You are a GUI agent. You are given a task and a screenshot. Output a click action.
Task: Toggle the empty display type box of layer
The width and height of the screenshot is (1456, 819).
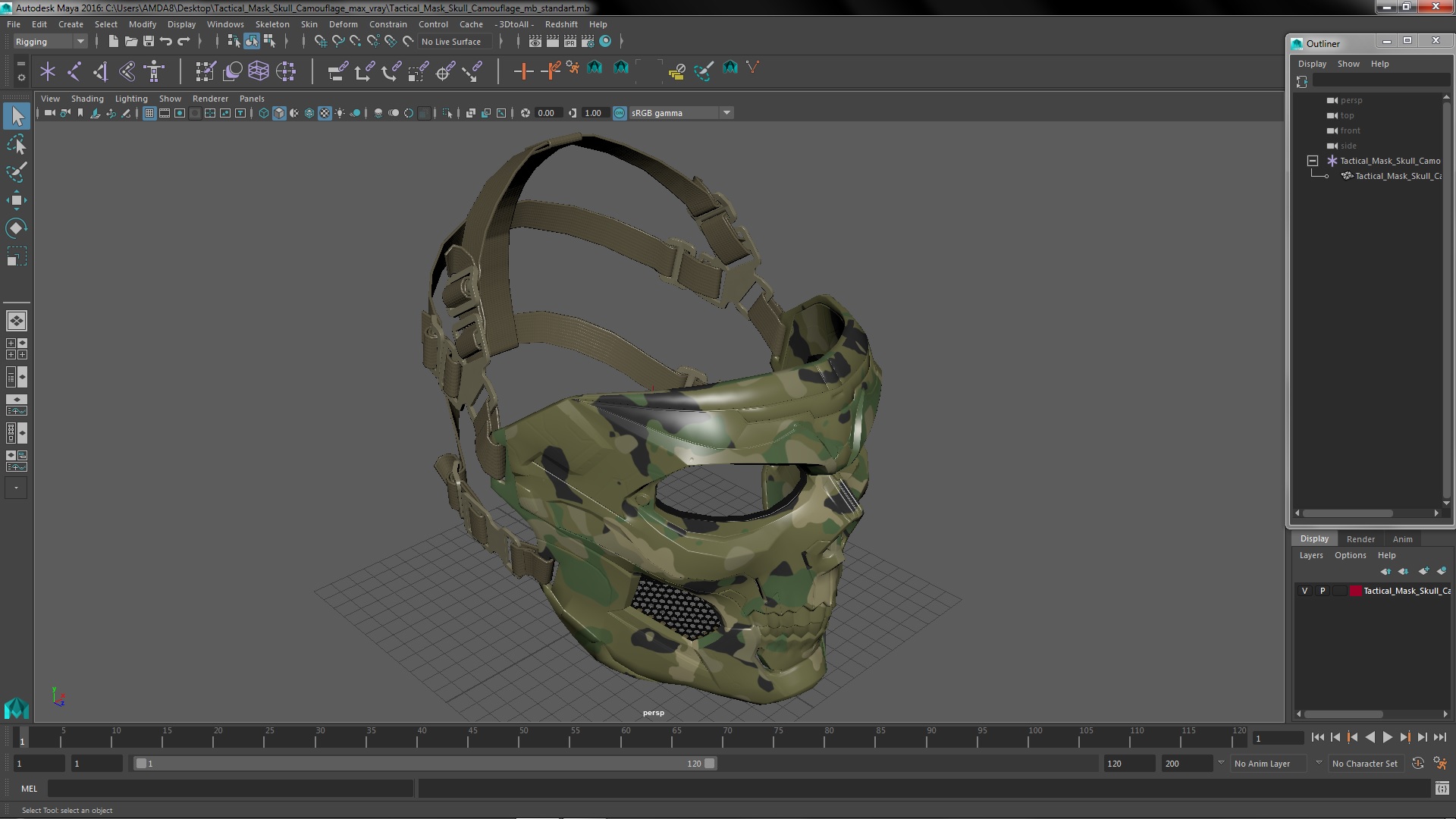(x=1340, y=591)
